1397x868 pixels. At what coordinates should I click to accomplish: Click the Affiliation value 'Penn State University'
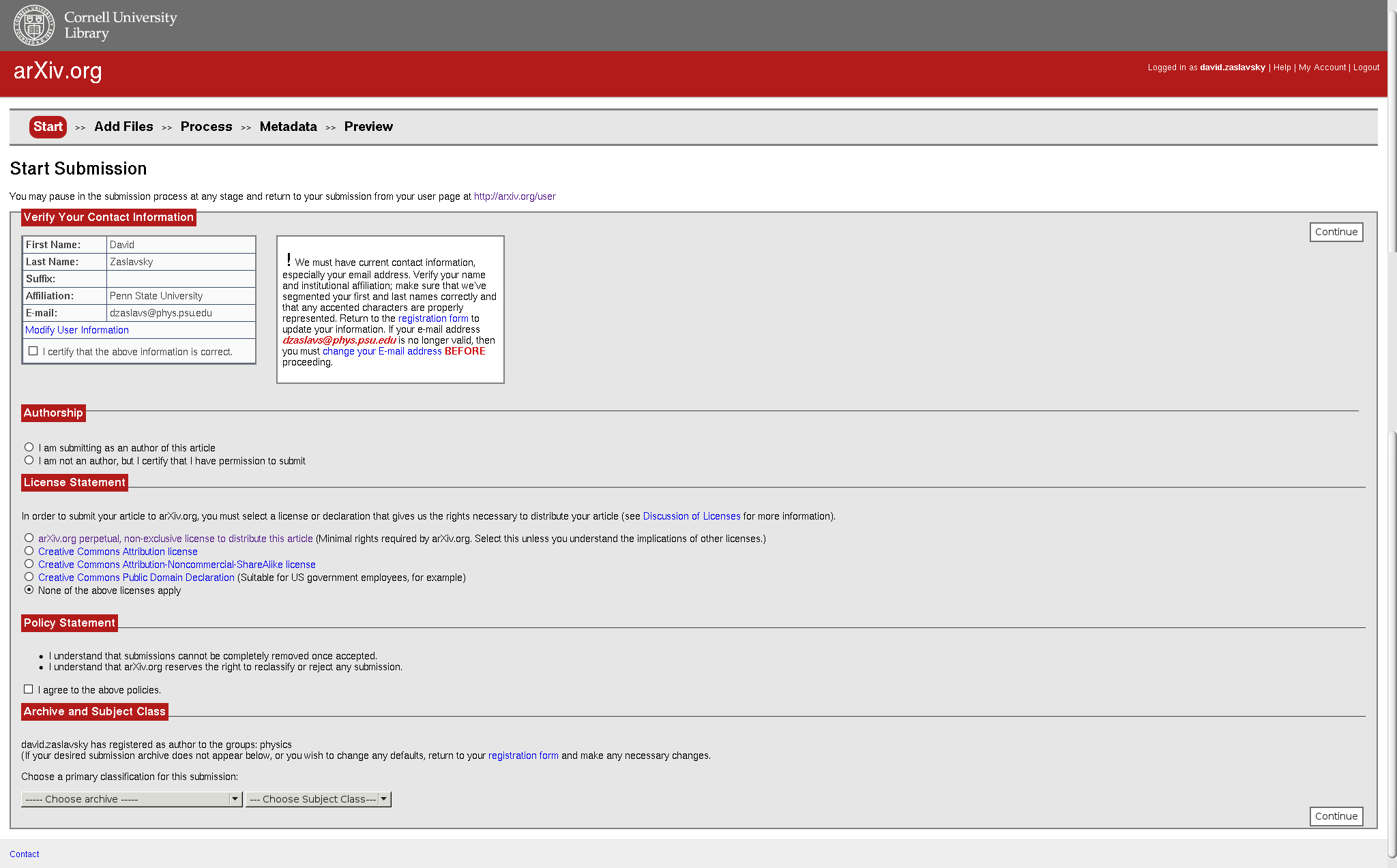(x=156, y=296)
